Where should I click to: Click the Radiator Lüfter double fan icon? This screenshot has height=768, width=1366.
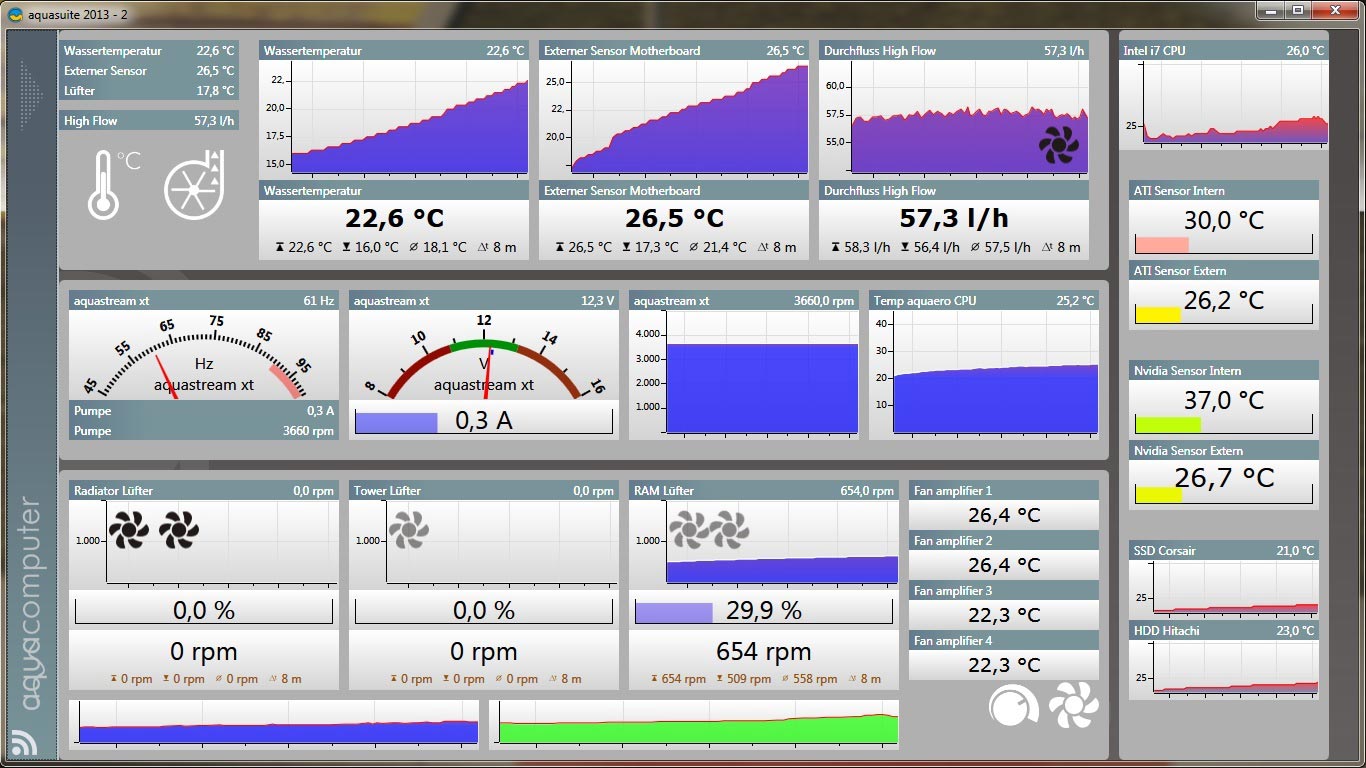click(x=153, y=530)
